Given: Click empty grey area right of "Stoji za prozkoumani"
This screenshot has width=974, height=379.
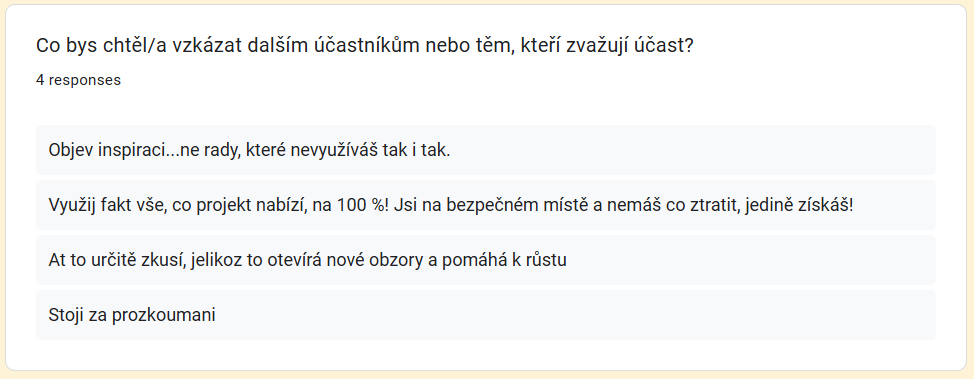Looking at the screenshot, I should click(x=575, y=315).
